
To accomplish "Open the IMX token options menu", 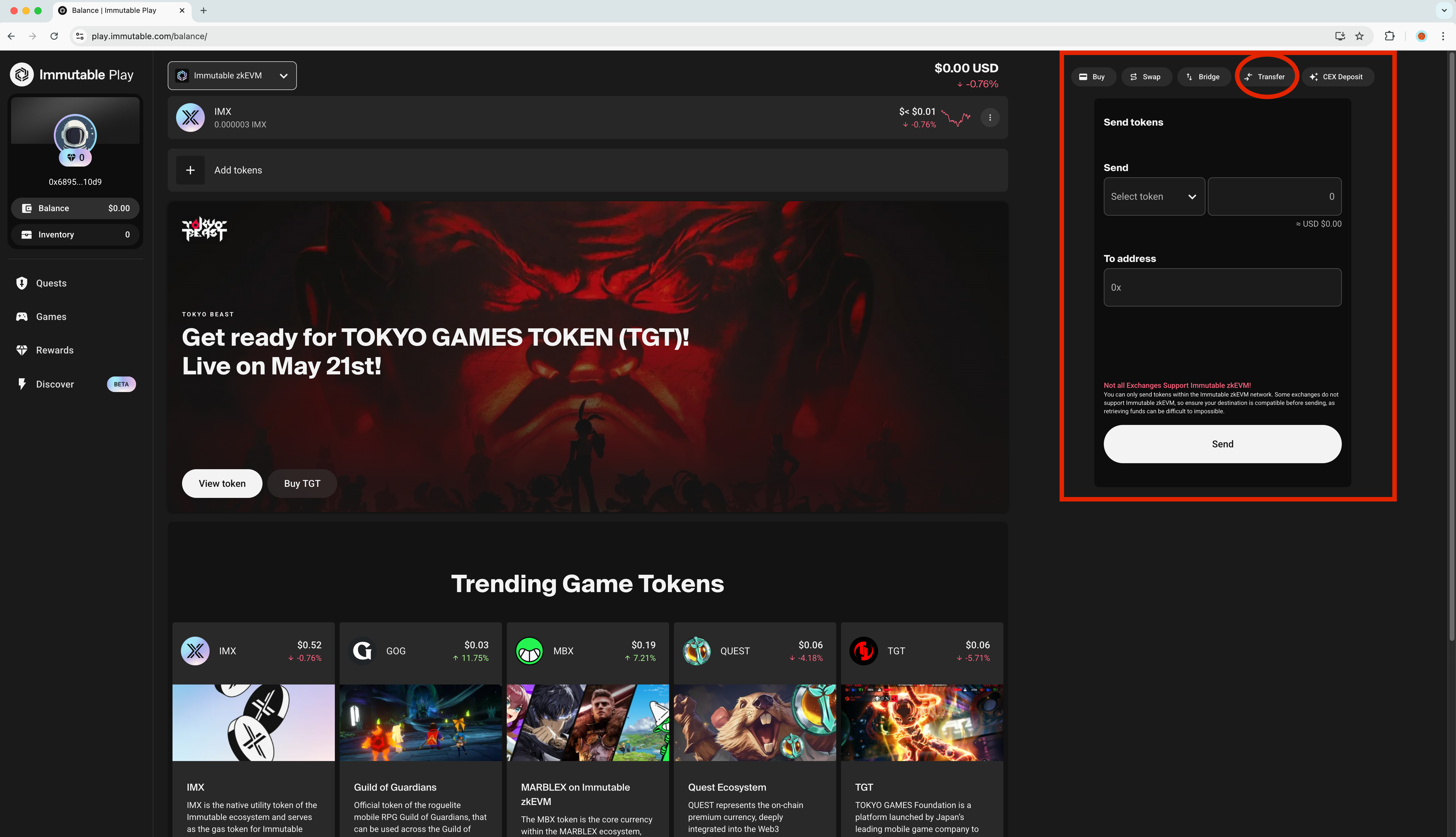I will click(989, 117).
